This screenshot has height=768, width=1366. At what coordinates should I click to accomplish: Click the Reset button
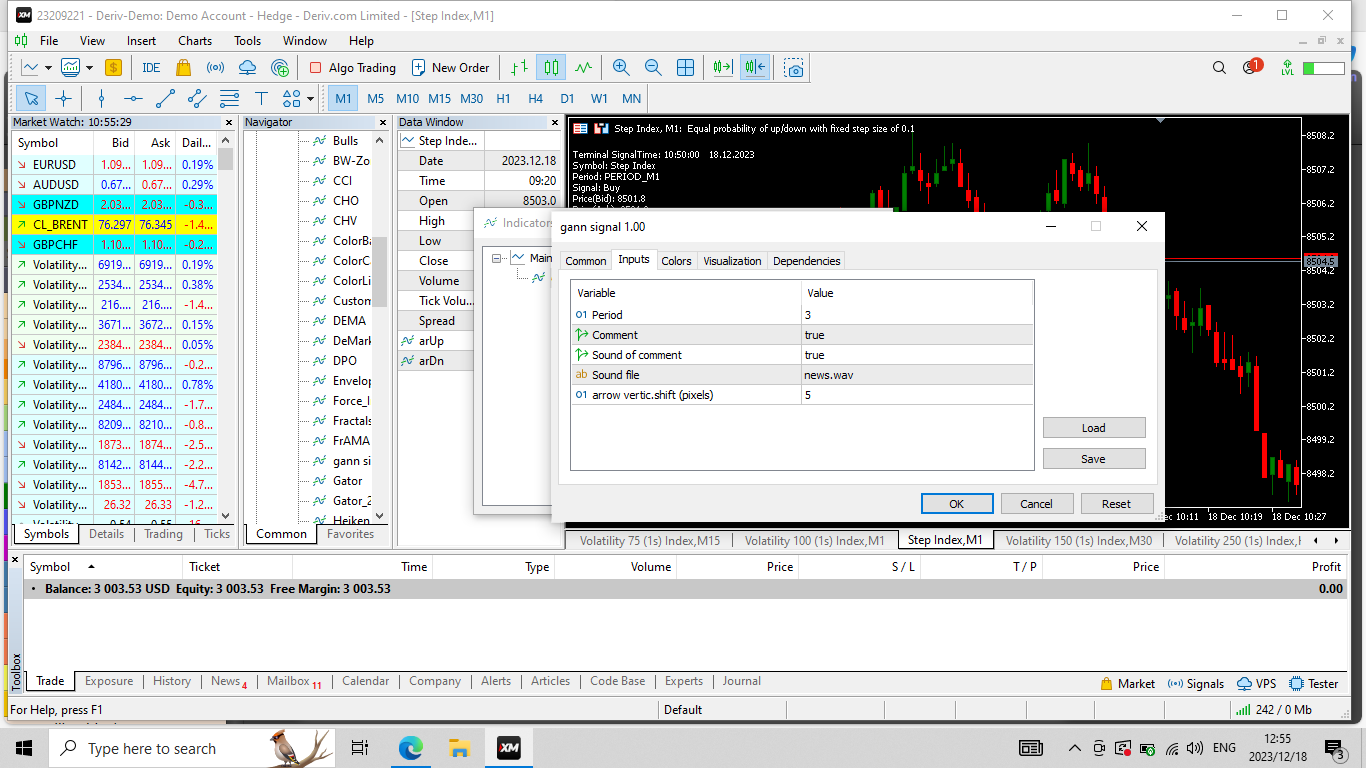1117,504
